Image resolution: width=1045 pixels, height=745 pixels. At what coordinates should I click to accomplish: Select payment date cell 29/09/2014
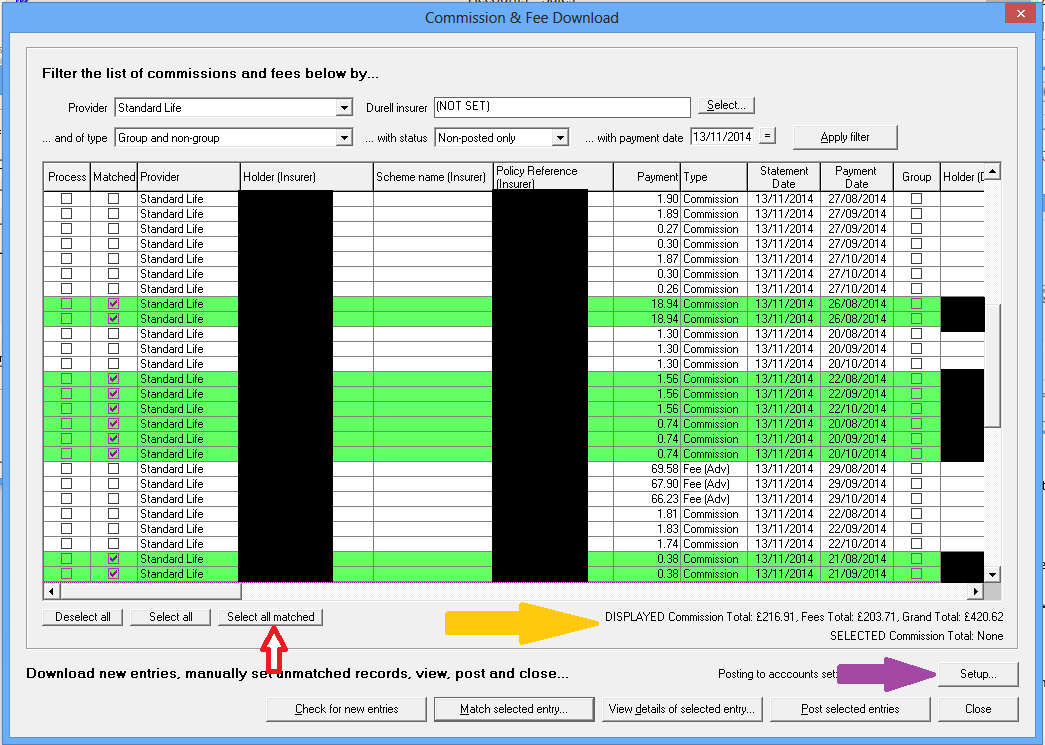pos(856,484)
